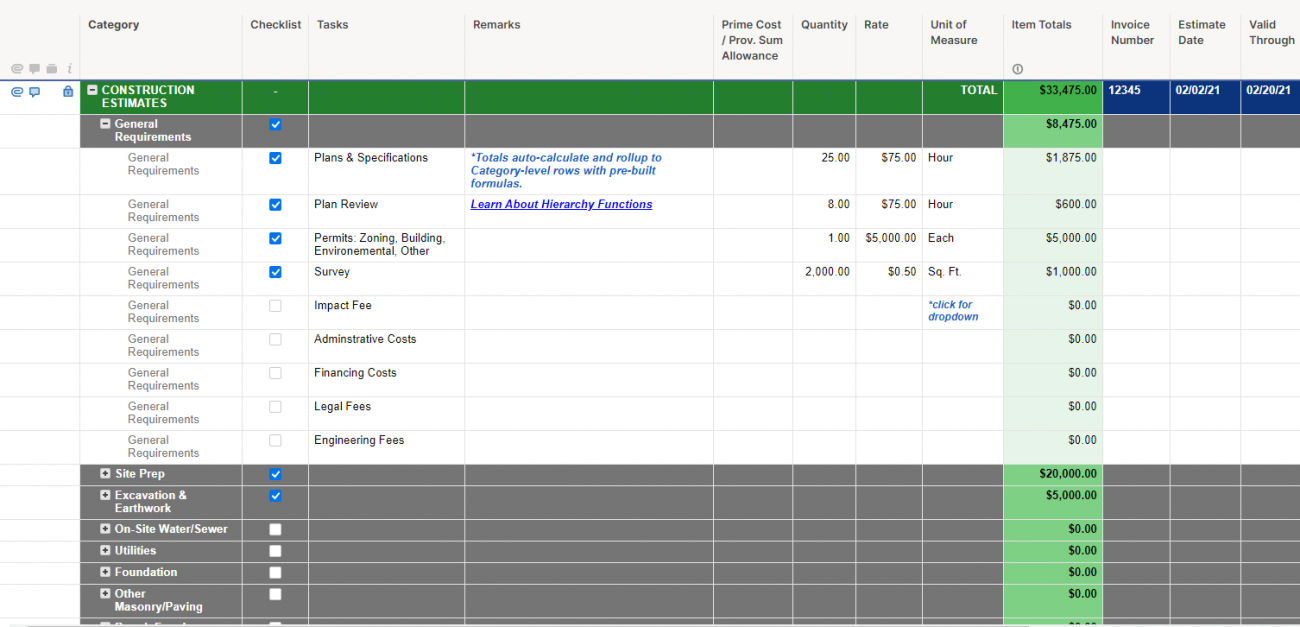
Task: Check the Impact Fee checkbox
Action: tap(275, 305)
